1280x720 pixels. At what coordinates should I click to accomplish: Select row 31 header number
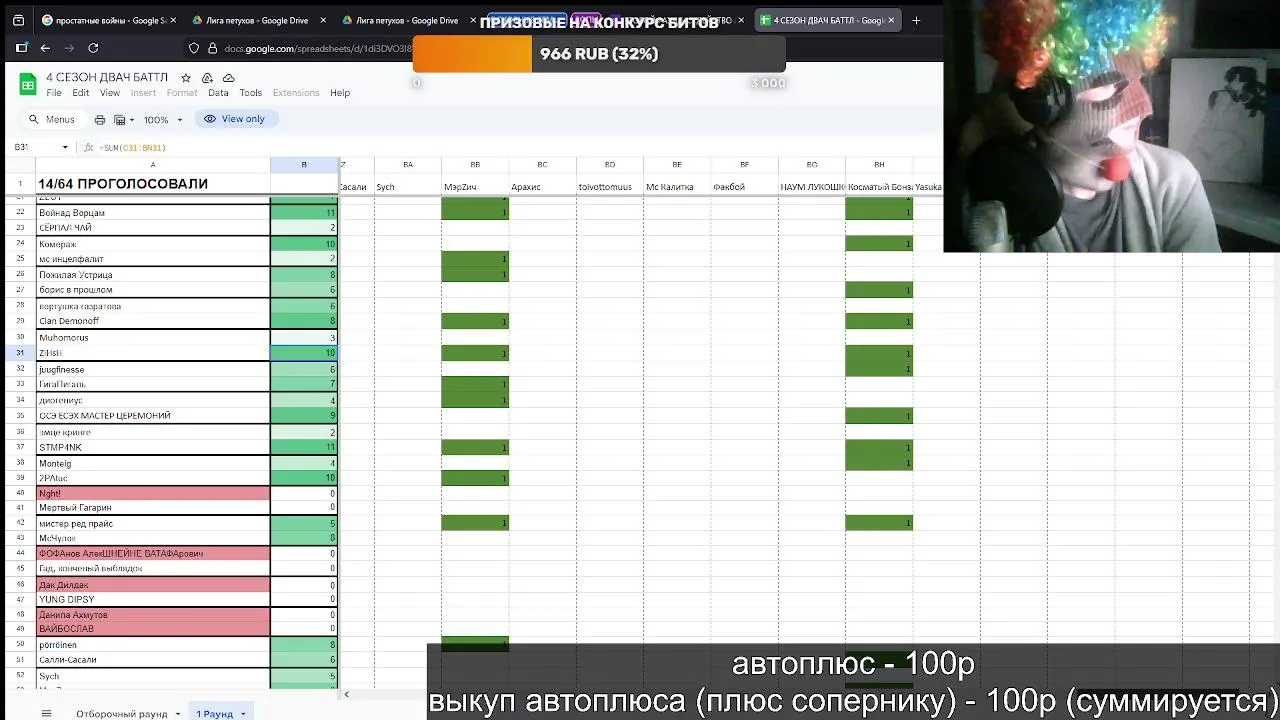tap(20, 353)
